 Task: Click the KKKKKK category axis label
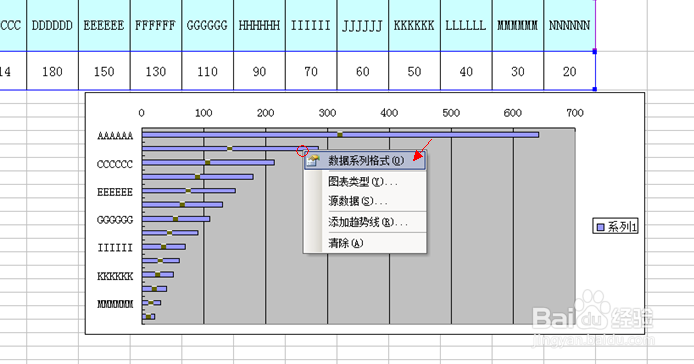(115, 276)
